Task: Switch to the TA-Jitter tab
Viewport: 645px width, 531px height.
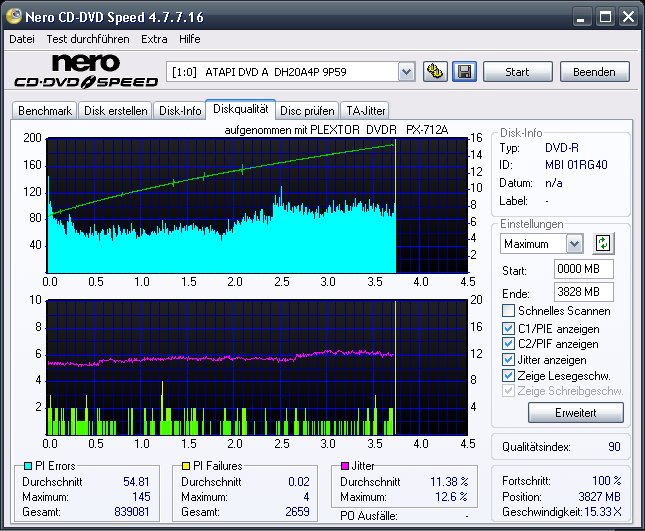Action: 365,111
